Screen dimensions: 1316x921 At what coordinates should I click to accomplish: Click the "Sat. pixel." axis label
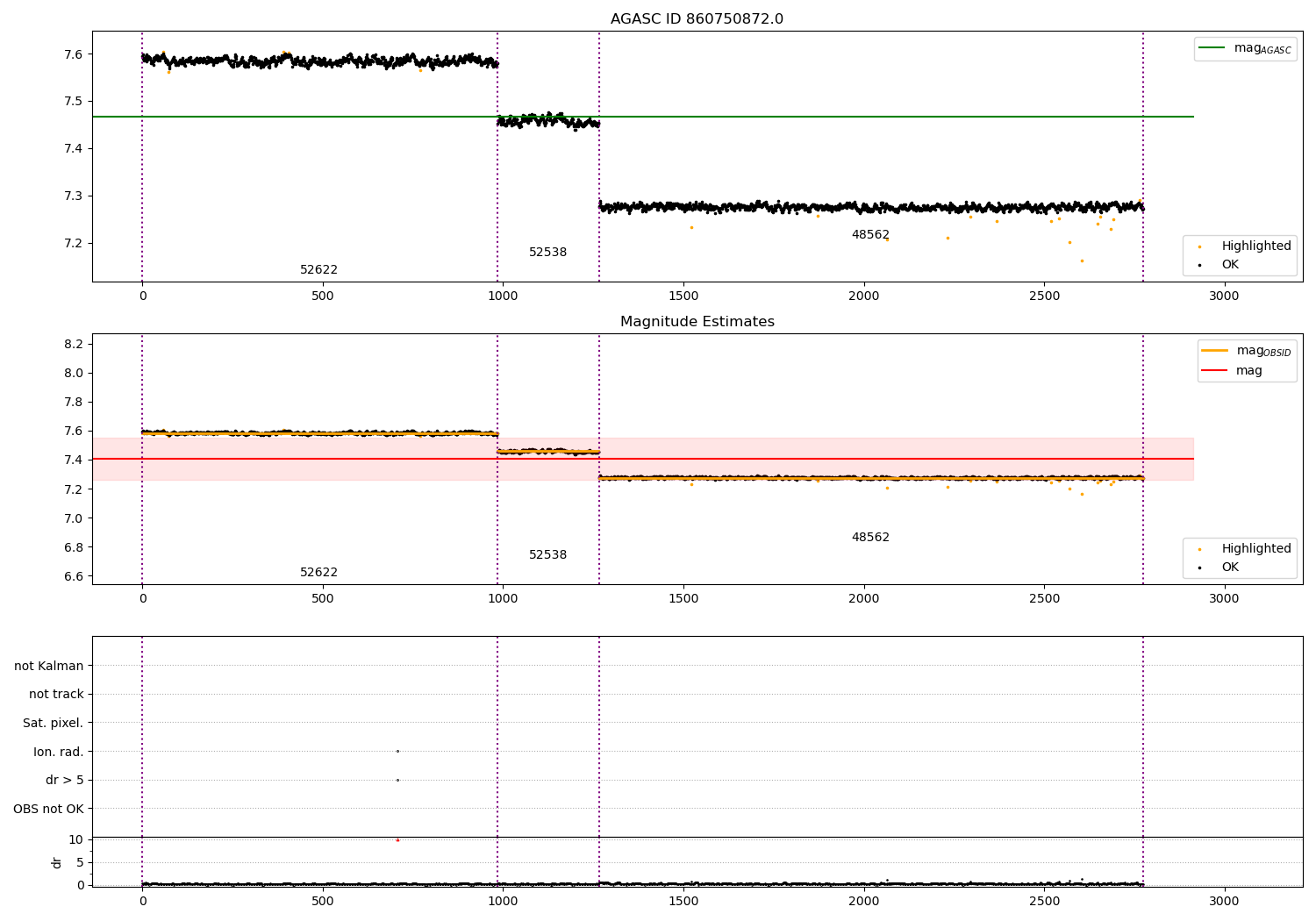(x=54, y=724)
